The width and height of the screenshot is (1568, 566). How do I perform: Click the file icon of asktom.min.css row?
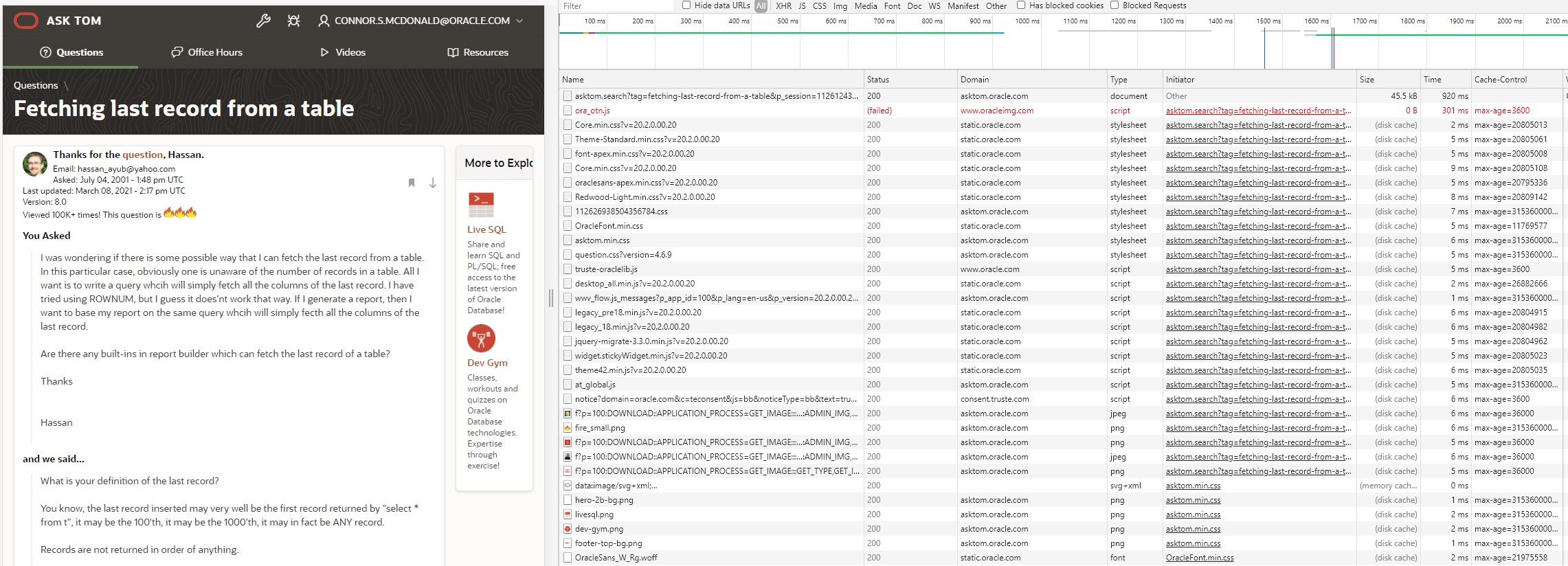pyautogui.click(x=568, y=240)
